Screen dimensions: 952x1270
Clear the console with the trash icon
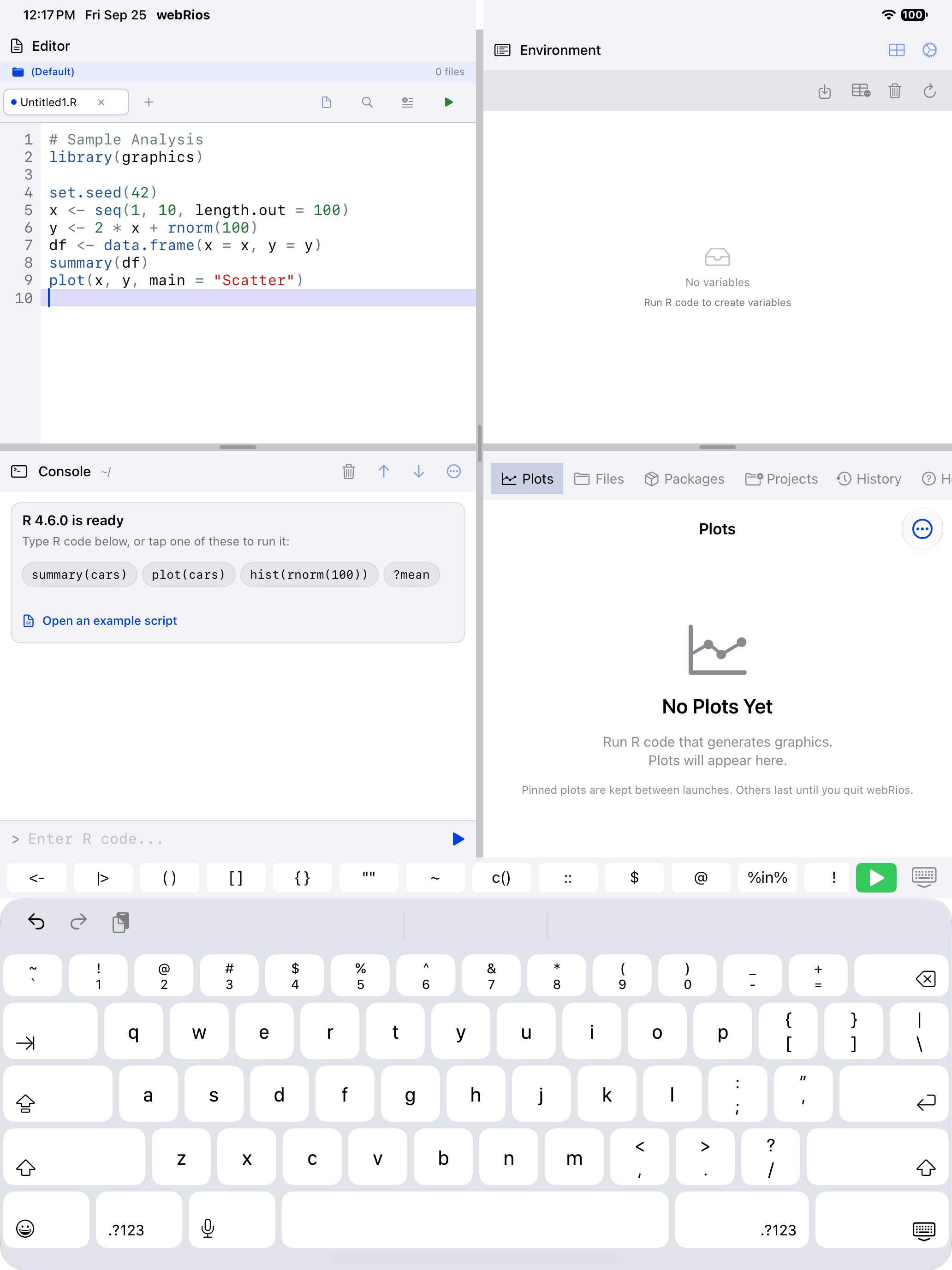coord(349,471)
